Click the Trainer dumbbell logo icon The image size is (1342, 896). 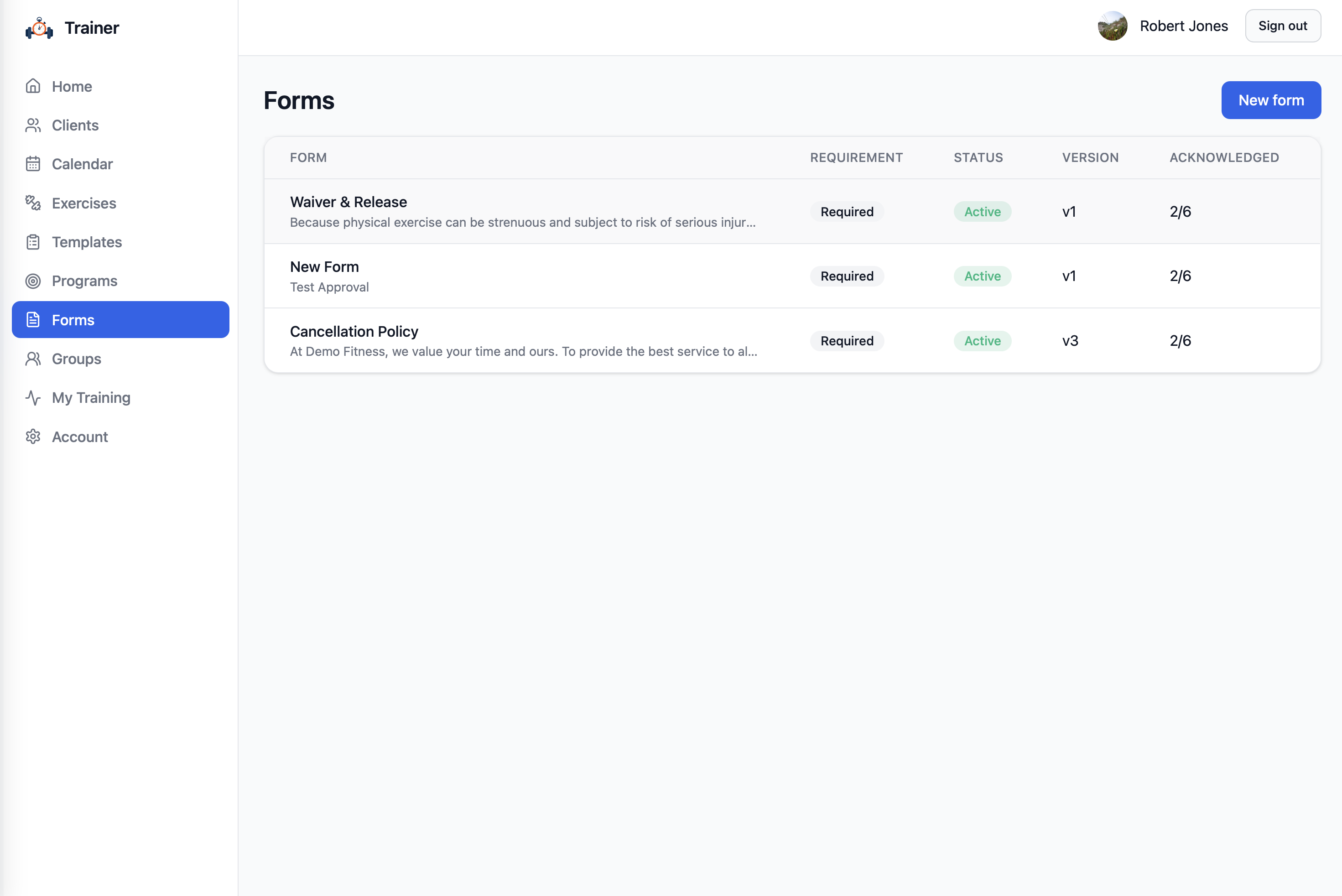coord(39,28)
